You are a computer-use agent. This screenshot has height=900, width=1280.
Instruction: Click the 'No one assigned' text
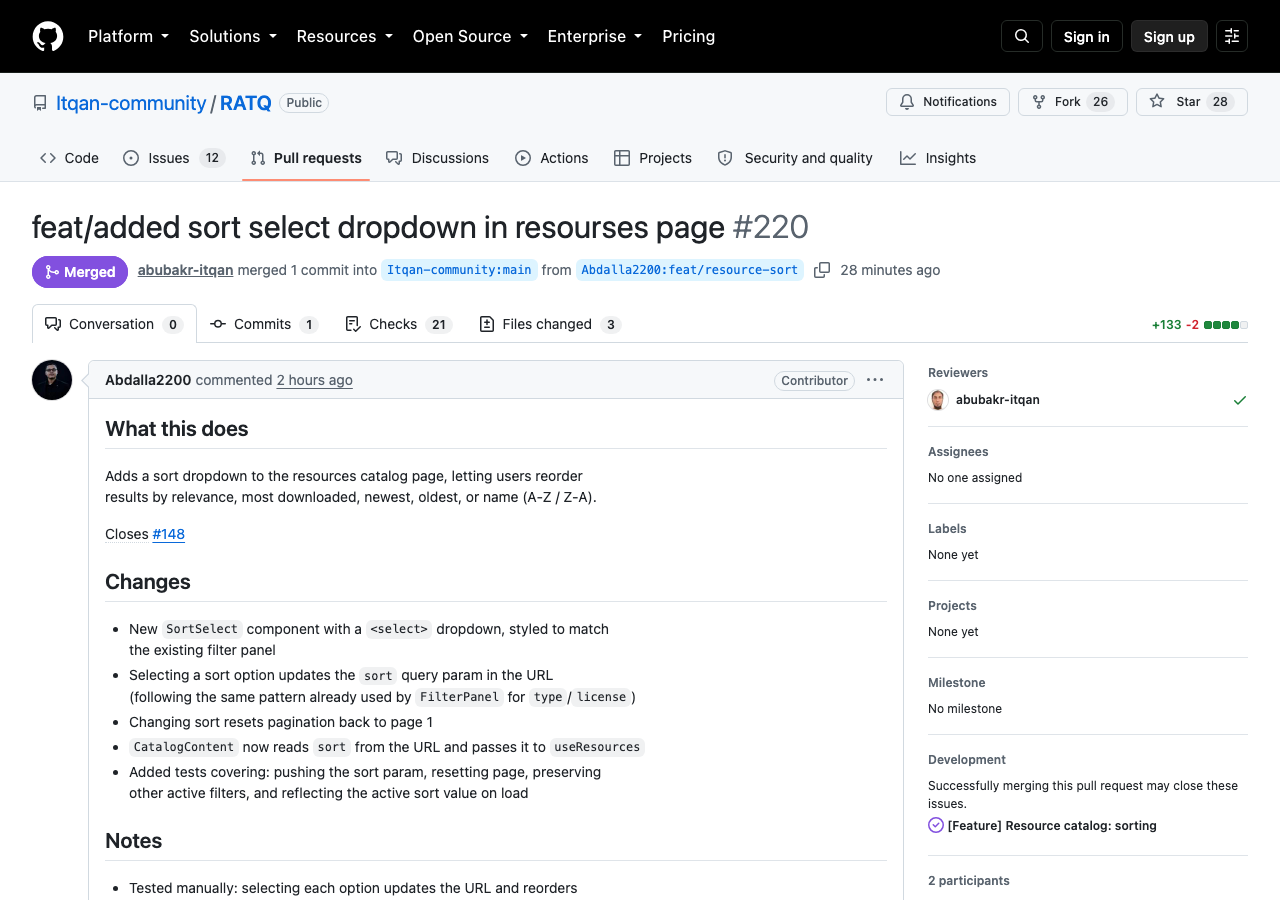[975, 478]
